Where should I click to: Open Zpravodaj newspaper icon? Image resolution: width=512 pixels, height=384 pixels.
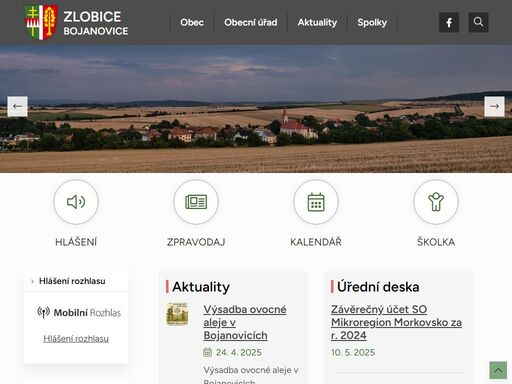(x=196, y=202)
